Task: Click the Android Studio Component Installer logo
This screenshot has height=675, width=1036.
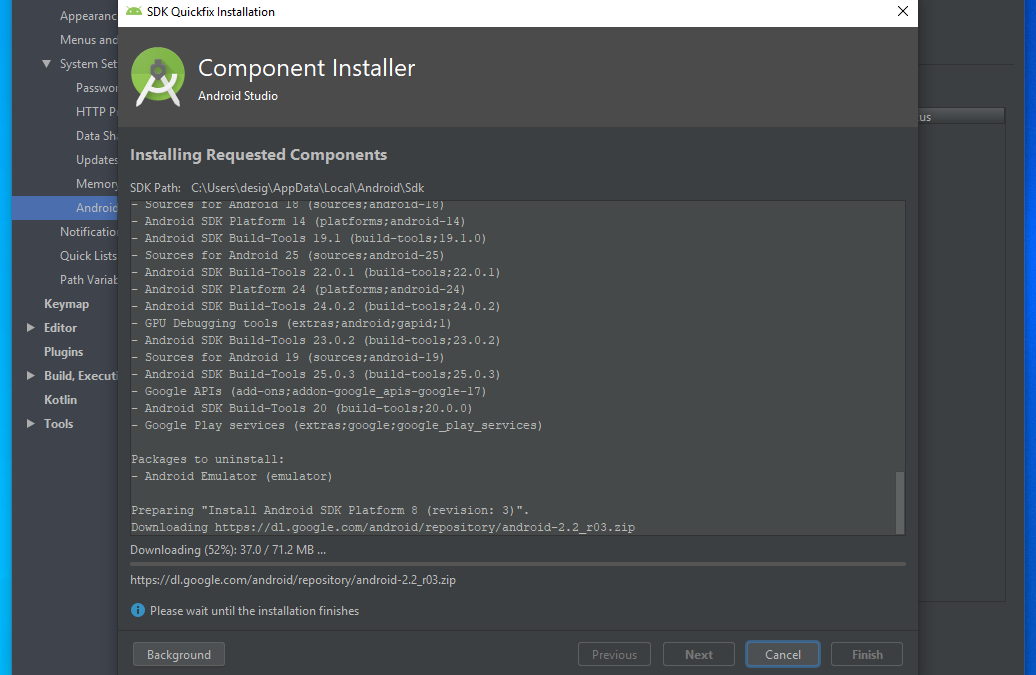Action: click(158, 77)
